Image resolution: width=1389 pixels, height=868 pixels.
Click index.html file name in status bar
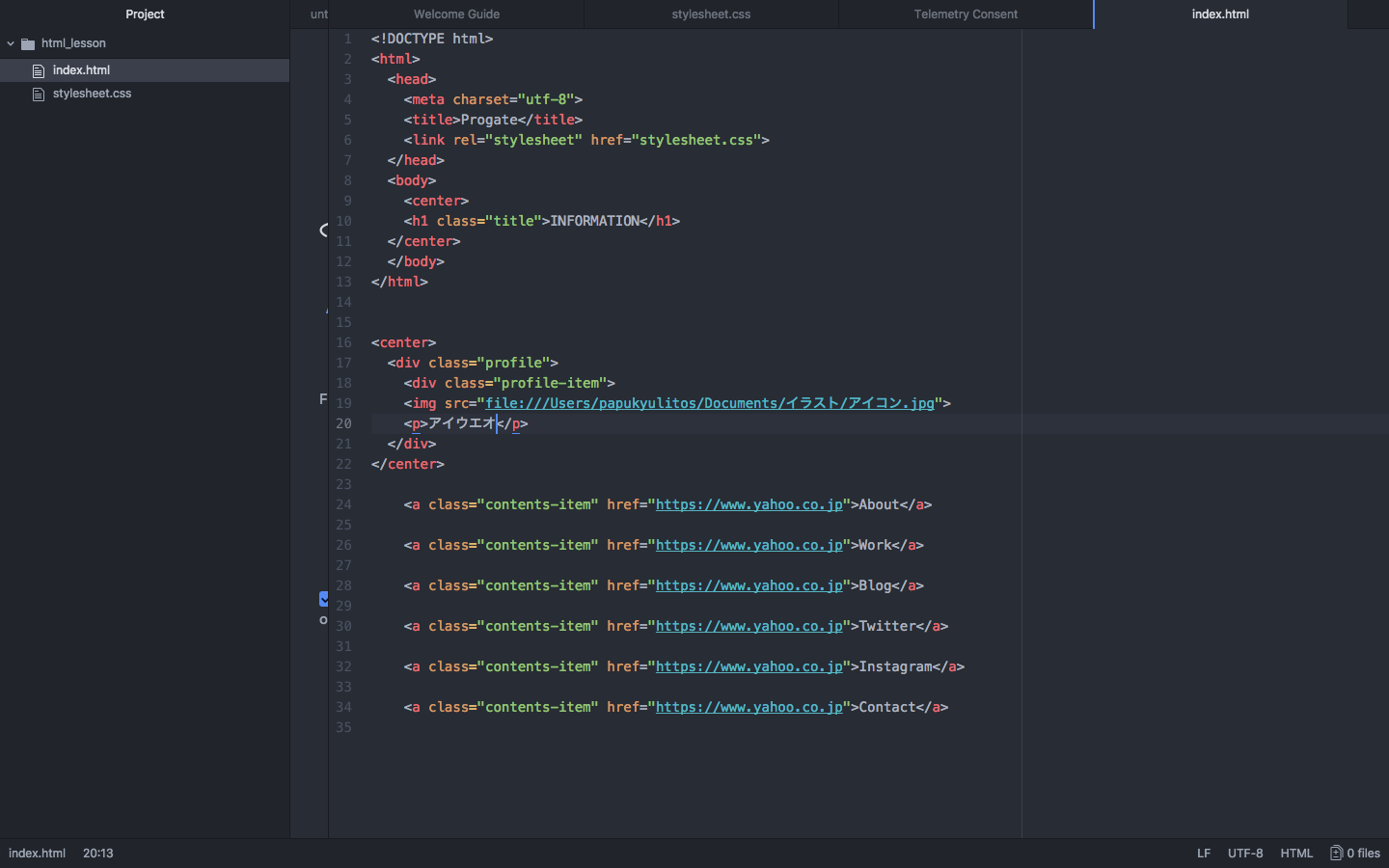pos(37,853)
